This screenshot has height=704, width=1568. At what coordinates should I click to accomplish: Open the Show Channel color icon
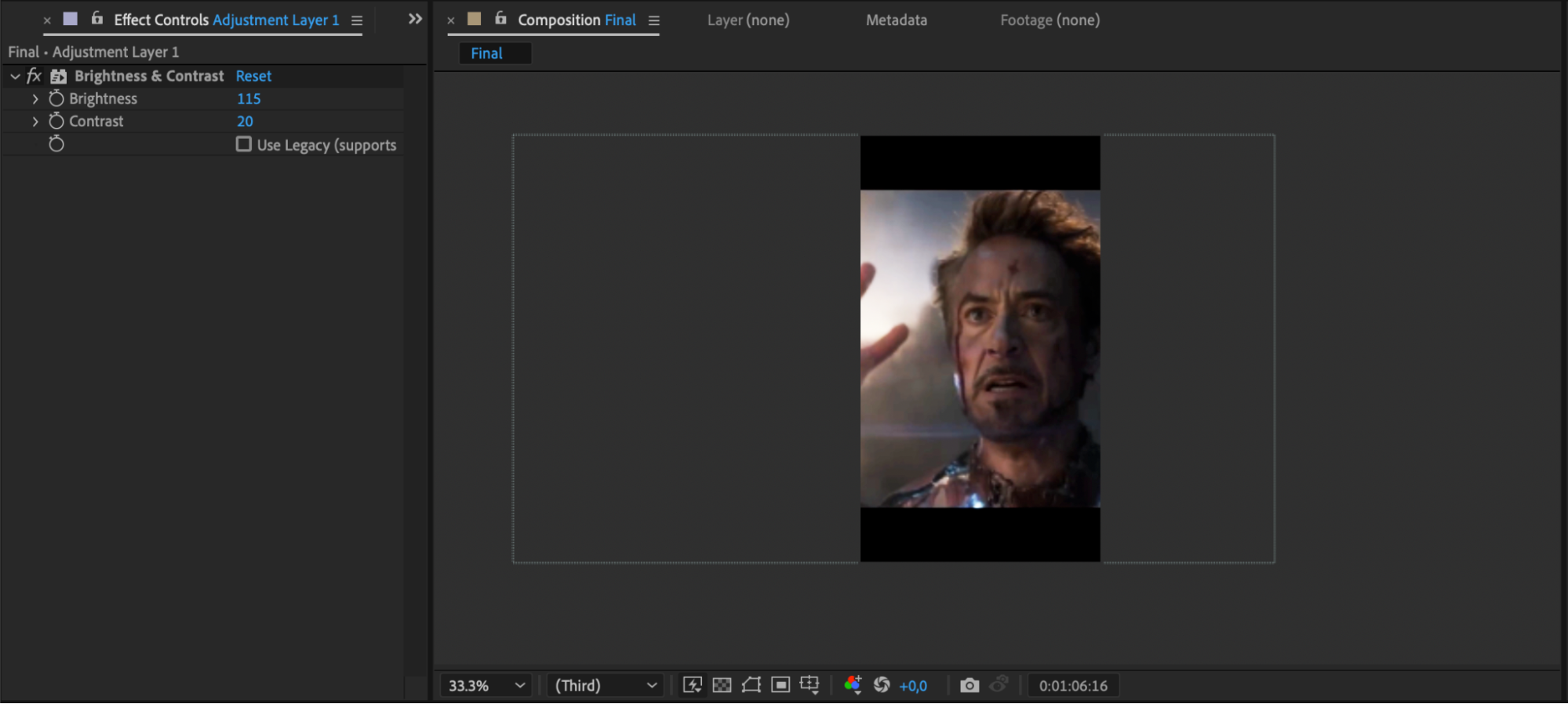(853, 685)
